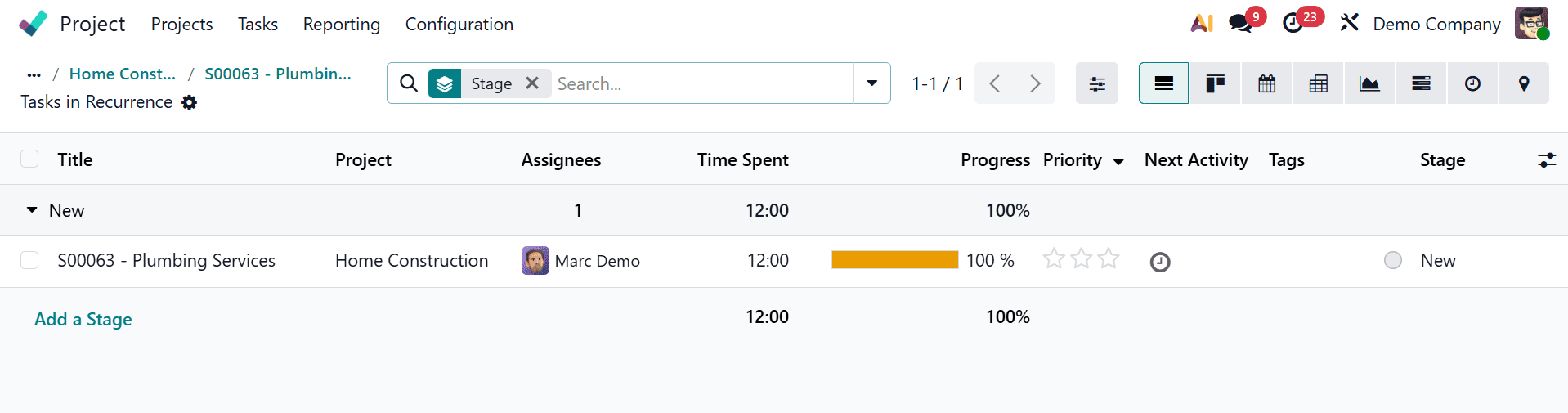Open the Tasks menu
The image size is (1568, 413).
point(258,24)
